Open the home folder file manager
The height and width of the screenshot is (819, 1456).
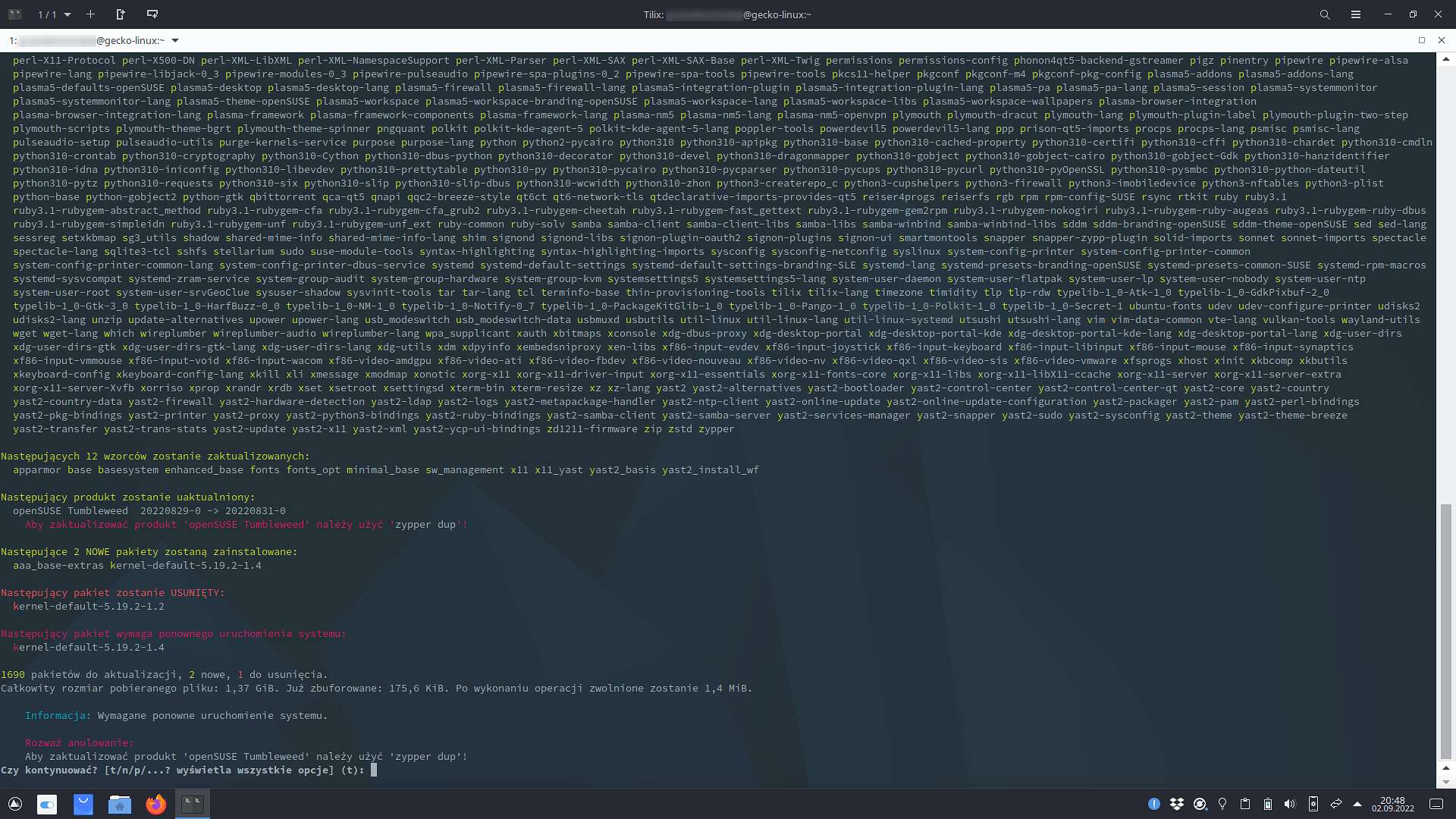pos(120,804)
